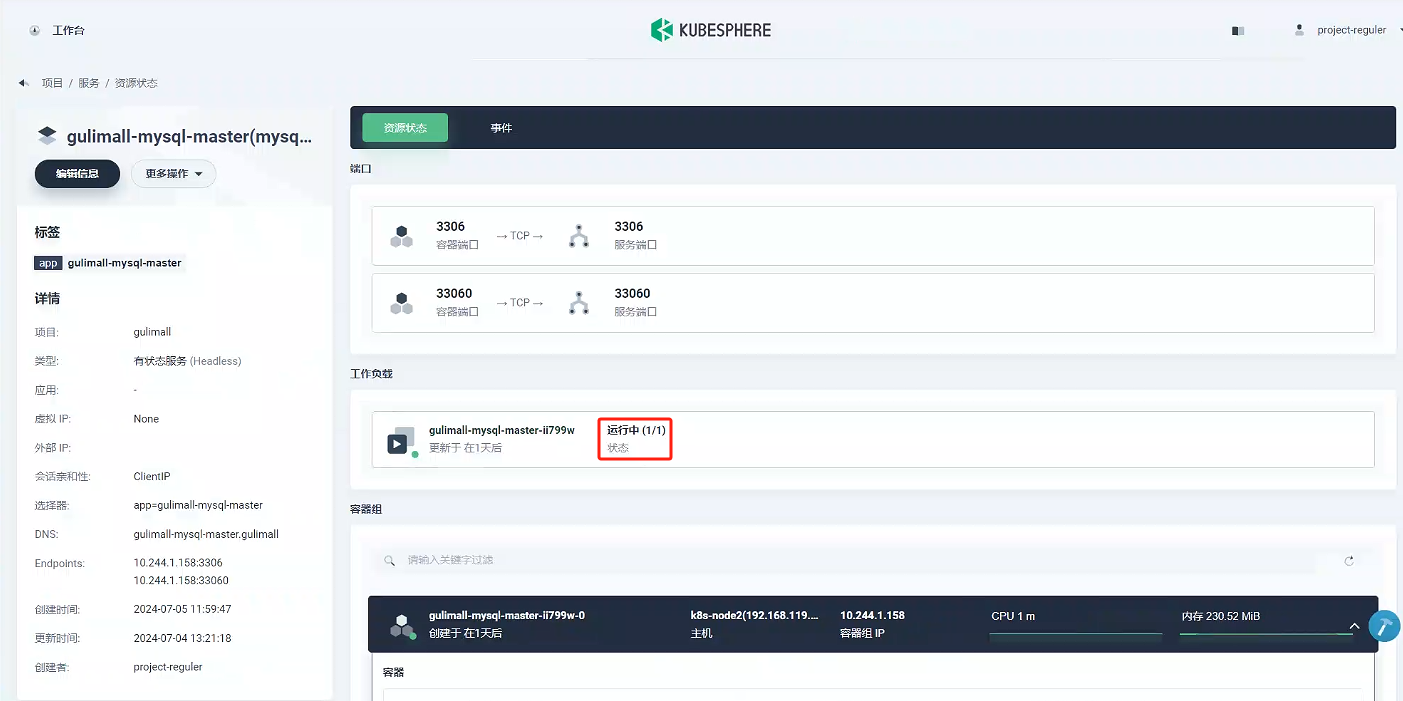
Task: Open the gulimall-mysql-master-ii799w workload link
Action: tap(502, 430)
